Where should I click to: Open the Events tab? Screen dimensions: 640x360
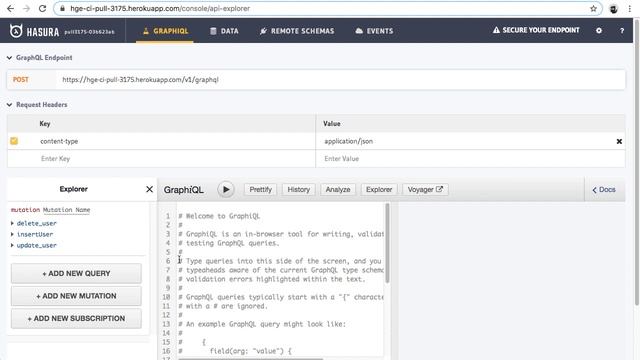pyautogui.click(x=374, y=31)
